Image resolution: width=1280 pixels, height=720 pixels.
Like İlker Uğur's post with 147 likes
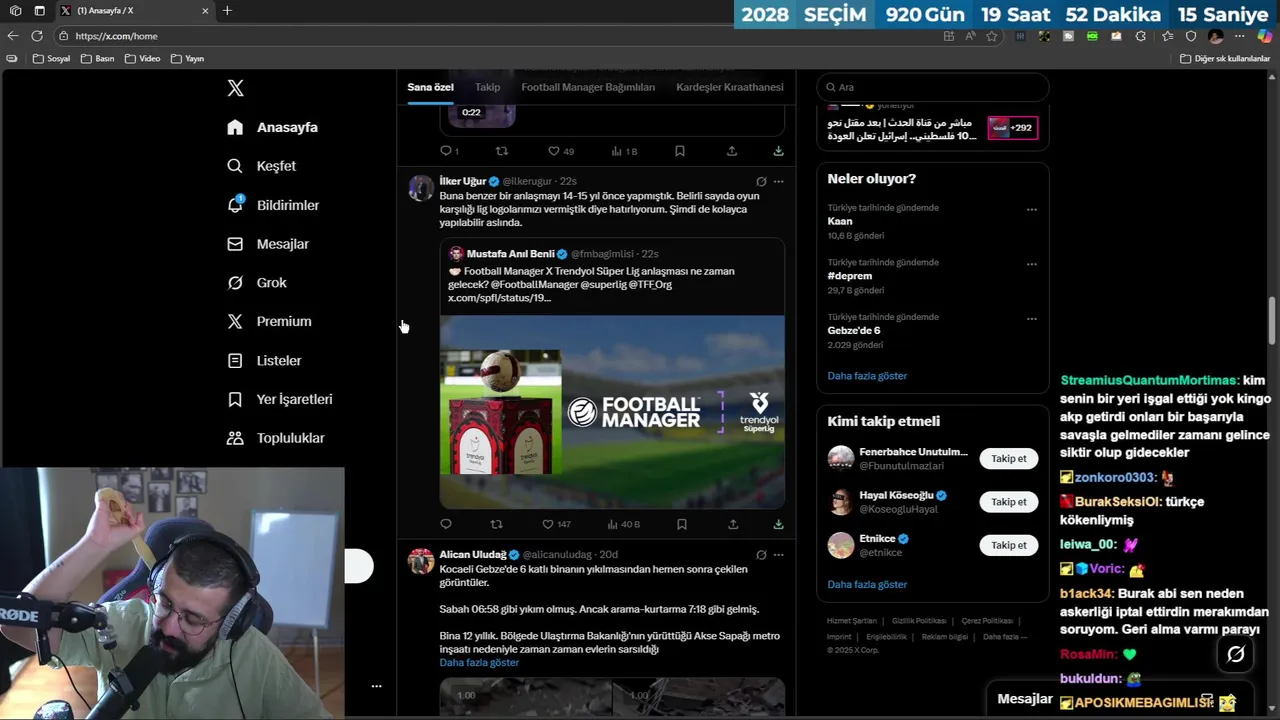click(556, 524)
